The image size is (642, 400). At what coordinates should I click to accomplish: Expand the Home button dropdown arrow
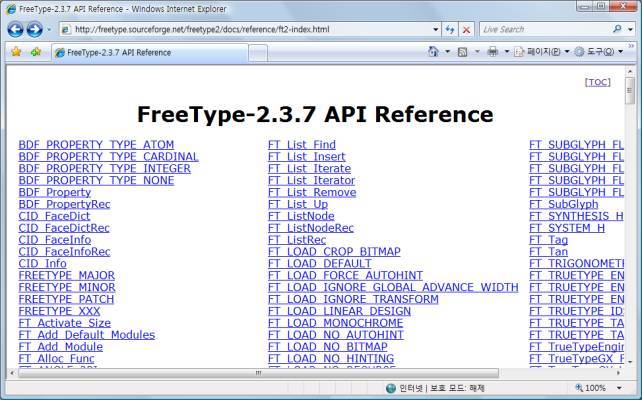pyautogui.click(x=447, y=52)
